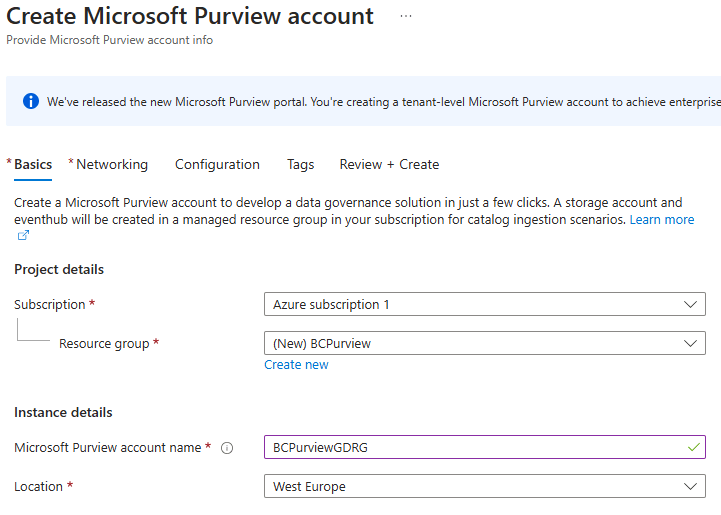Viewport: 721px width, 515px height.
Task: Click the external link icon below the description
Action: click(x=23, y=236)
